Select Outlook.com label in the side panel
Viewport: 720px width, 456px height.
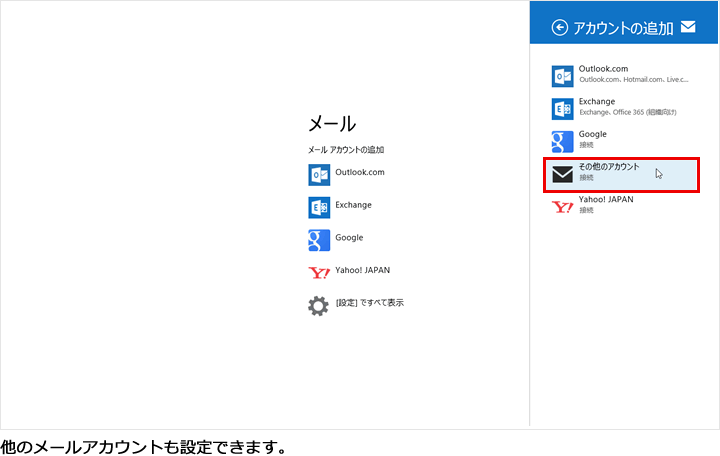click(x=603, y=69)
